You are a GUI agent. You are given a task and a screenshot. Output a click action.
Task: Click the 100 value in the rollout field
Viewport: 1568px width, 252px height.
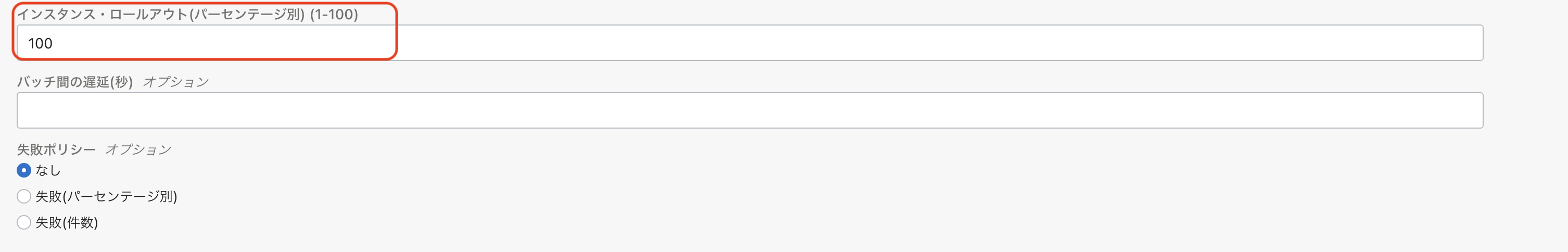pyautogui.click(x=40, y=43)
